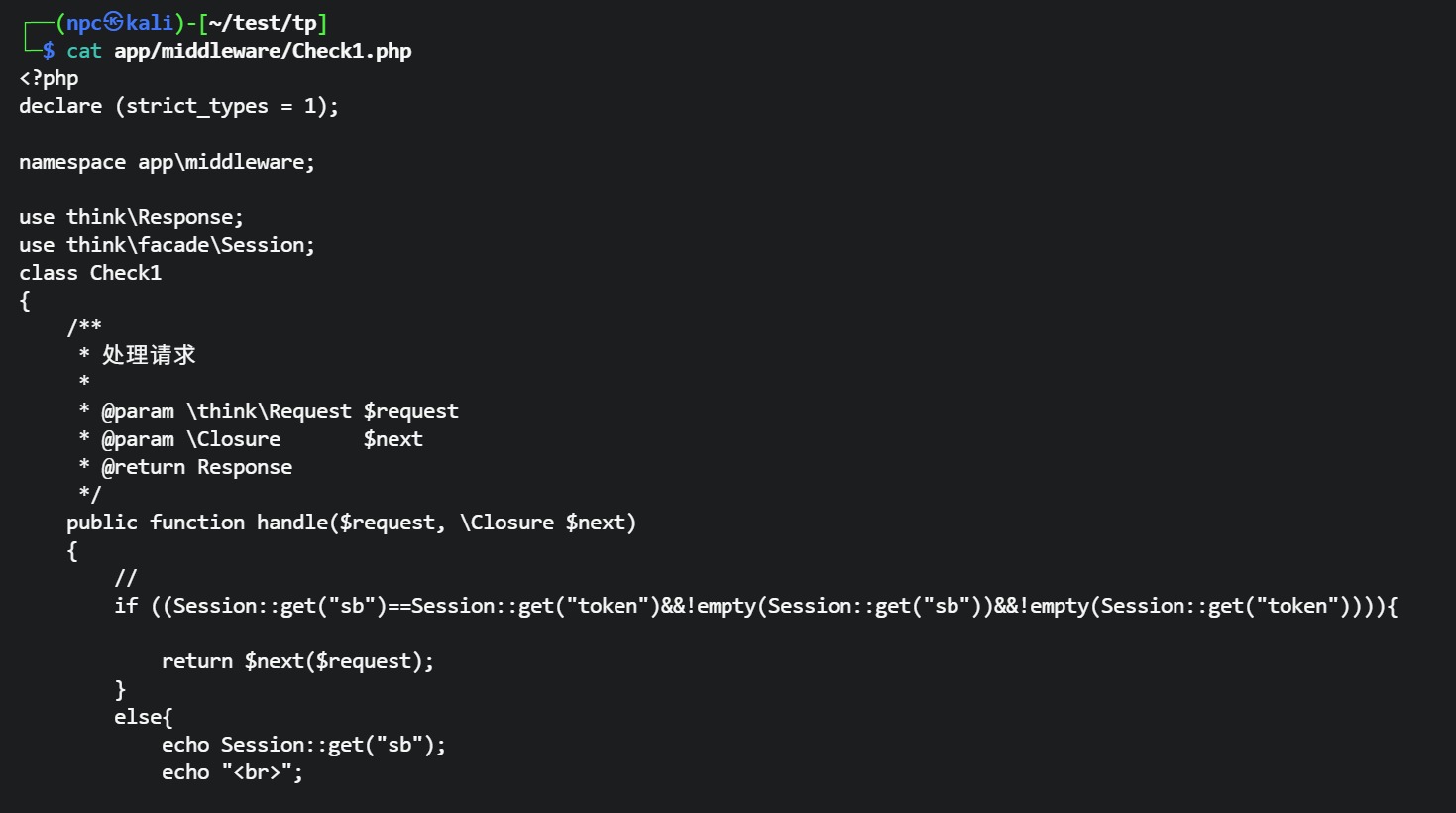Viewport: 1456px width, 813px height.
Task: Click the class Check1 declaration
Action: 90,273
